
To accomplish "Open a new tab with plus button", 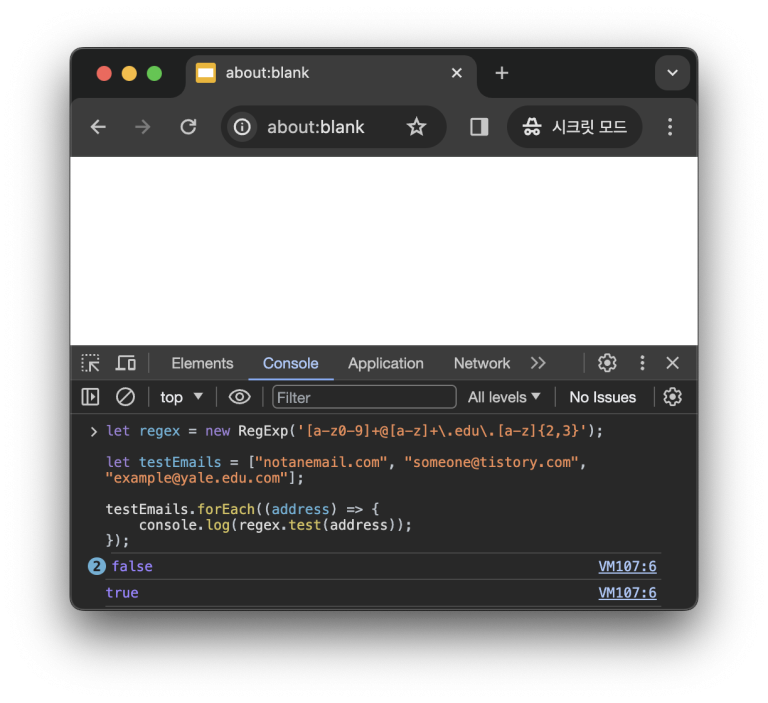I will click(x=502, y=73).
